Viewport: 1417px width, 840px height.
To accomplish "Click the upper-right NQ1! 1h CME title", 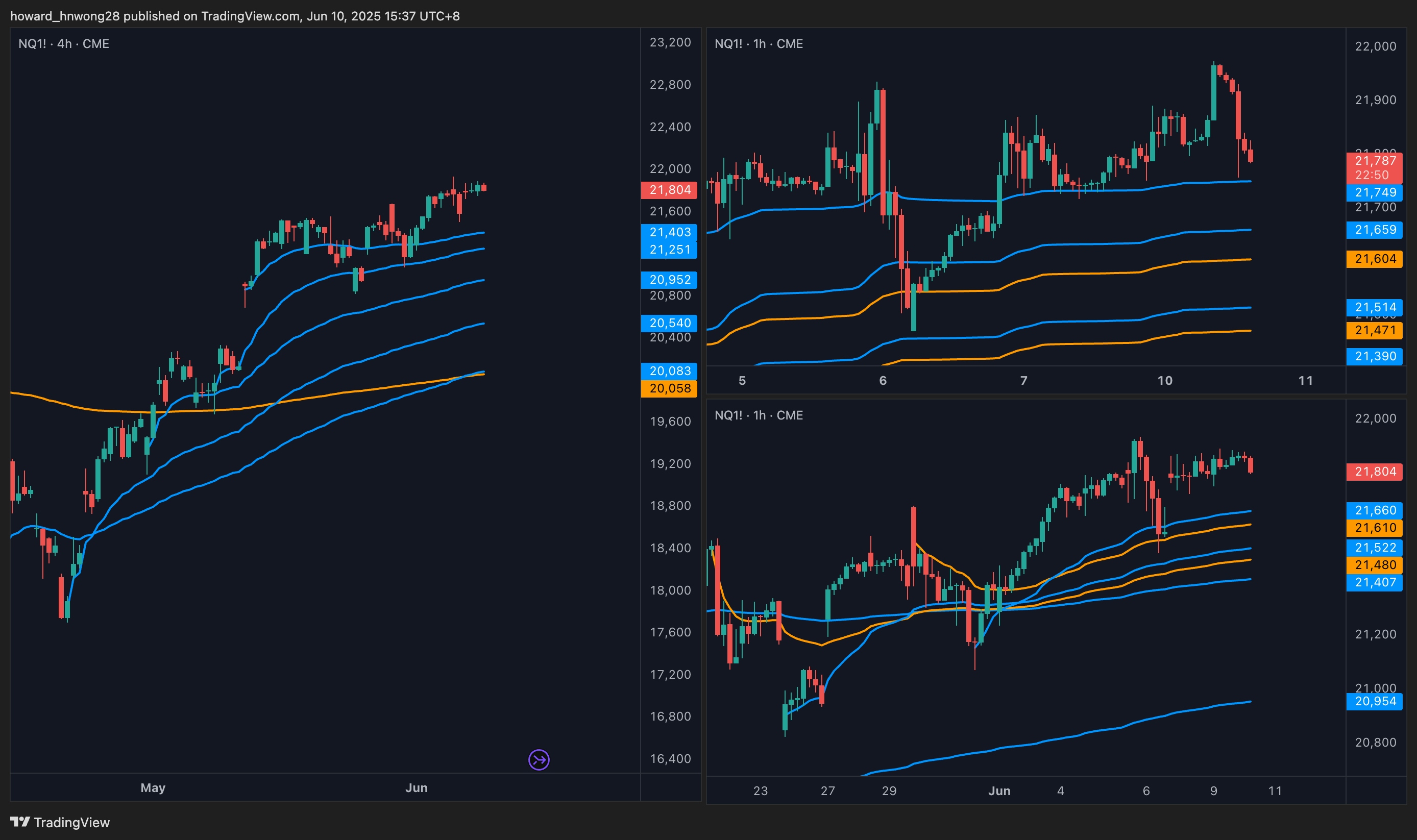I will [x=758, y=43].
